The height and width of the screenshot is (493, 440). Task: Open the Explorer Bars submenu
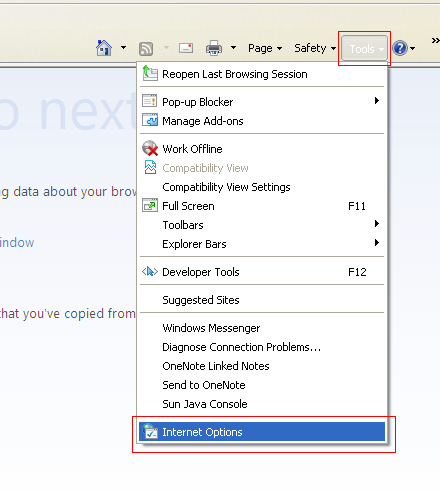click(x=262, y=244)
